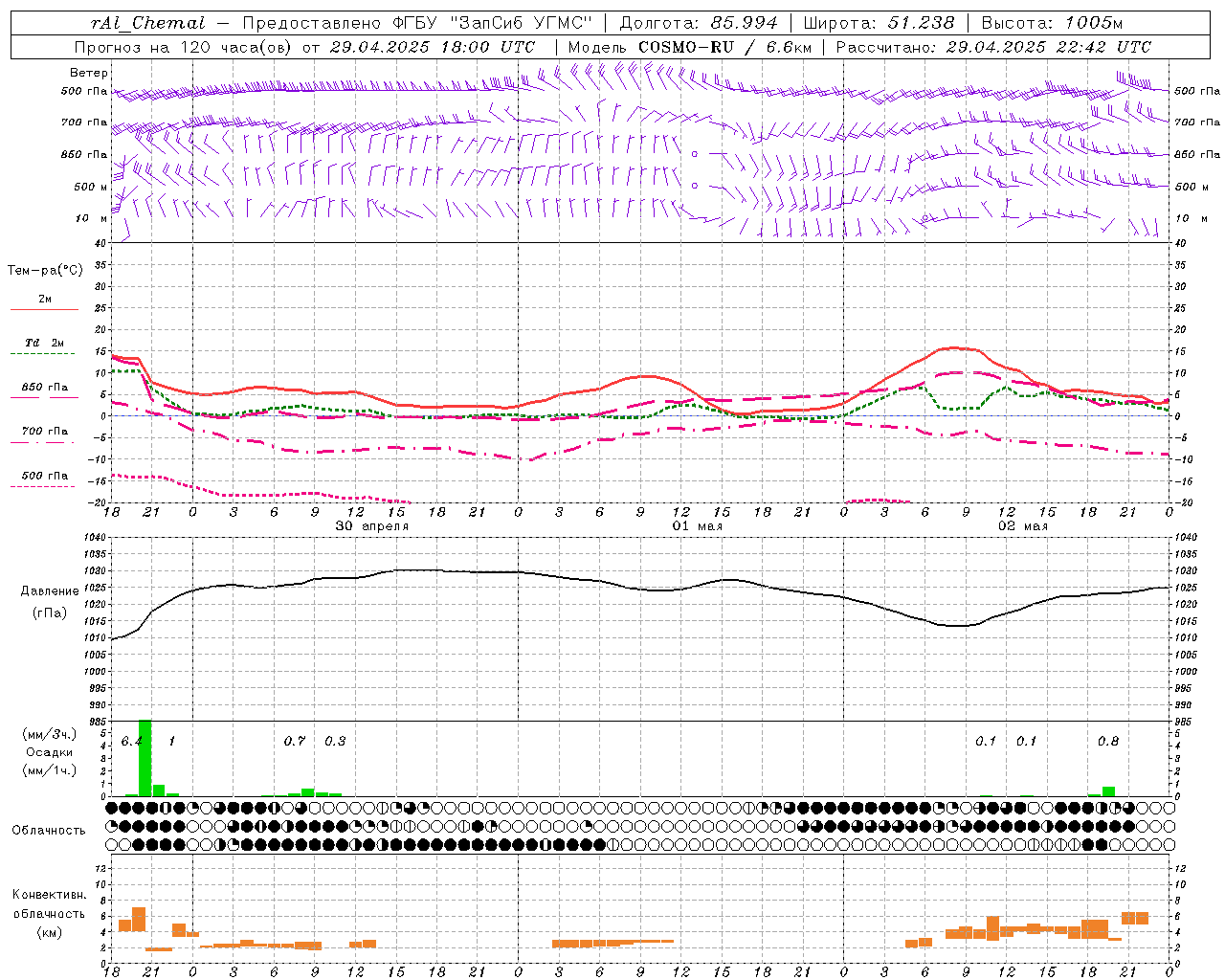Click the Давление pressure panel label

pos(49,591)
